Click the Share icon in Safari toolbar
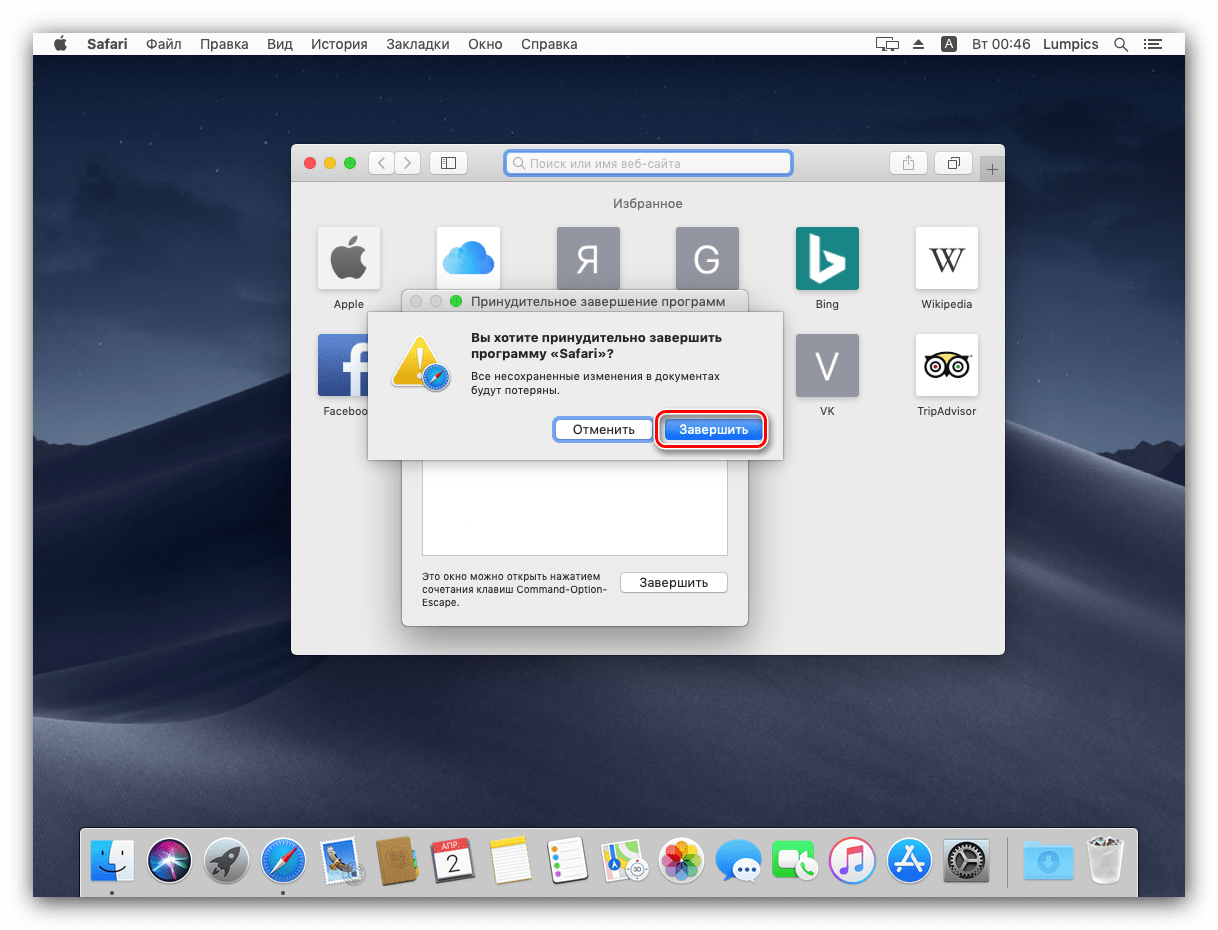Image resolution: width=1218 pixels, height=930 pixels. 908,163
